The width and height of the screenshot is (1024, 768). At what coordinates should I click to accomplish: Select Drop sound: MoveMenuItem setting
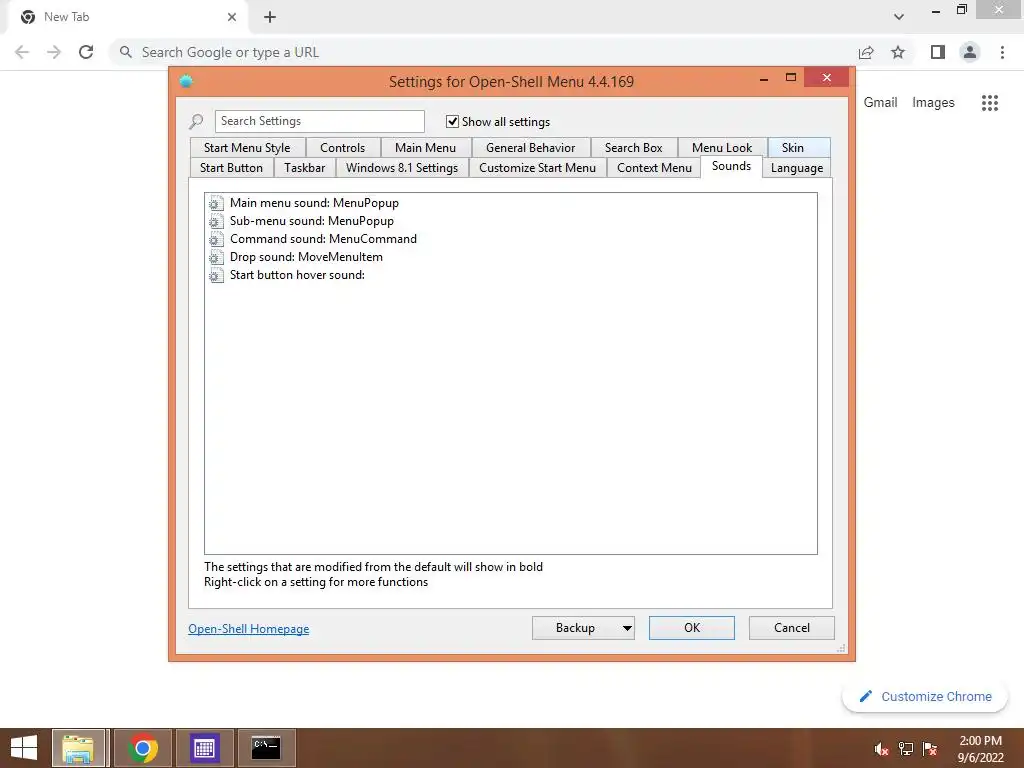click(306, 257)
